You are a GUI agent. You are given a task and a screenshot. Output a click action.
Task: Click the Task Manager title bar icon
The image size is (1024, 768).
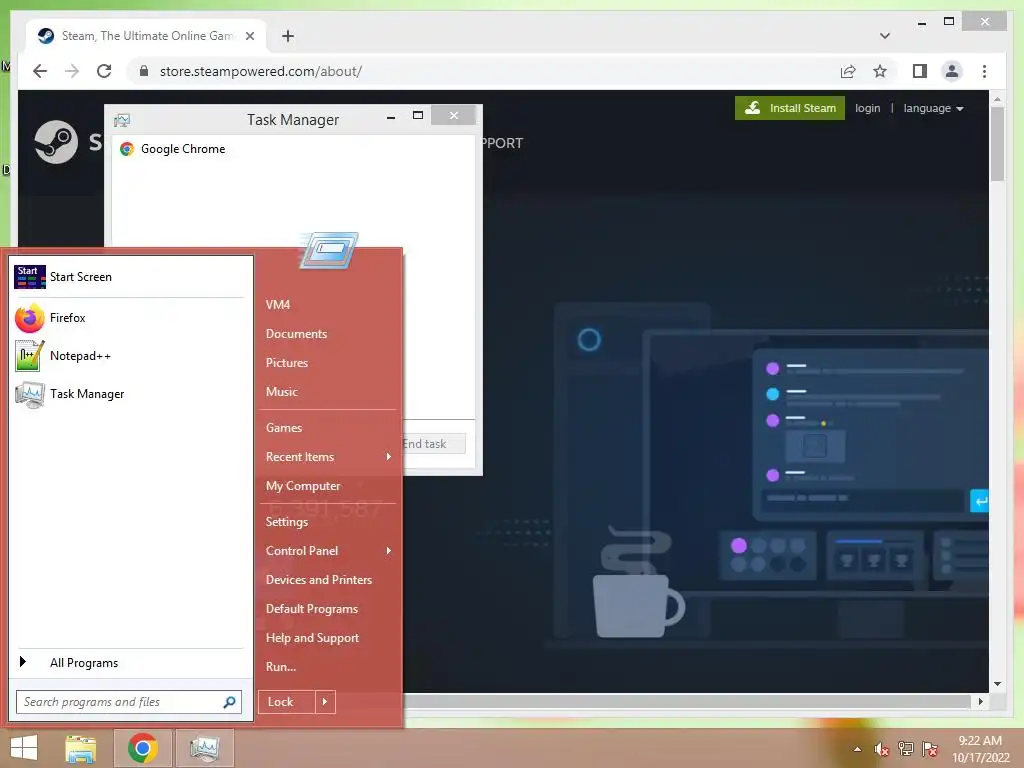[122, 120]
